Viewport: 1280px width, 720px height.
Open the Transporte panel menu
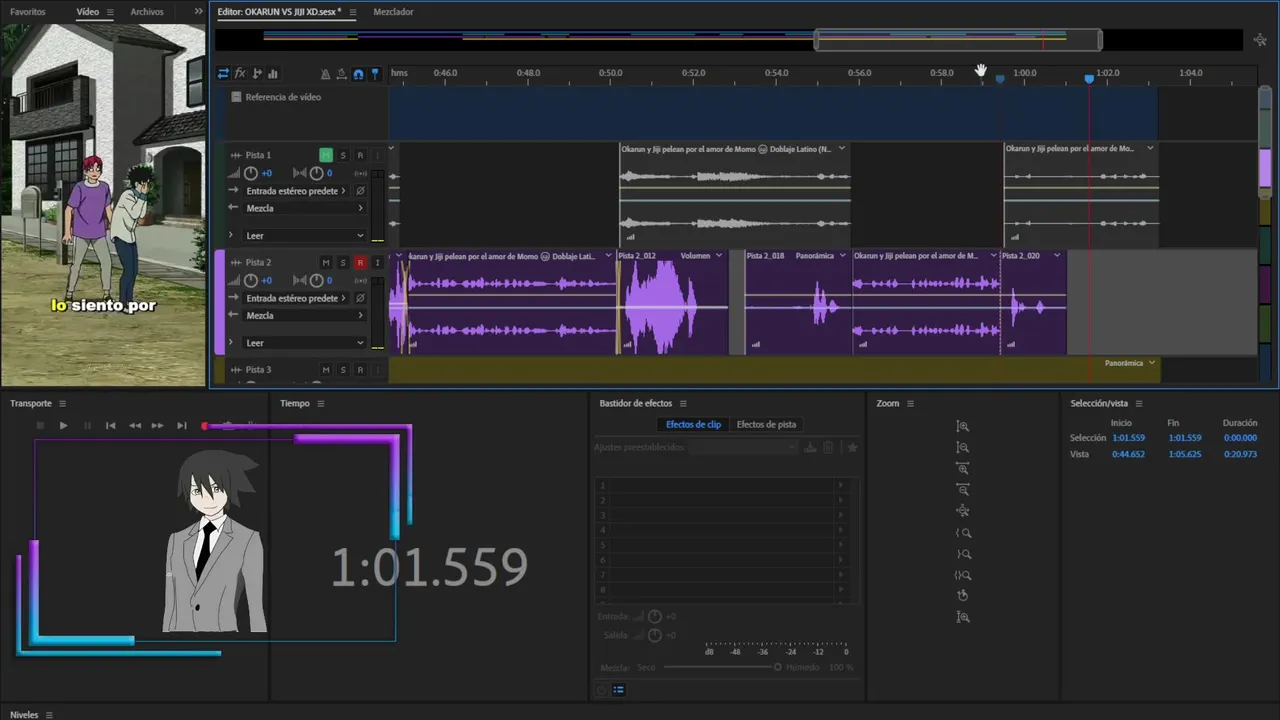62,403
